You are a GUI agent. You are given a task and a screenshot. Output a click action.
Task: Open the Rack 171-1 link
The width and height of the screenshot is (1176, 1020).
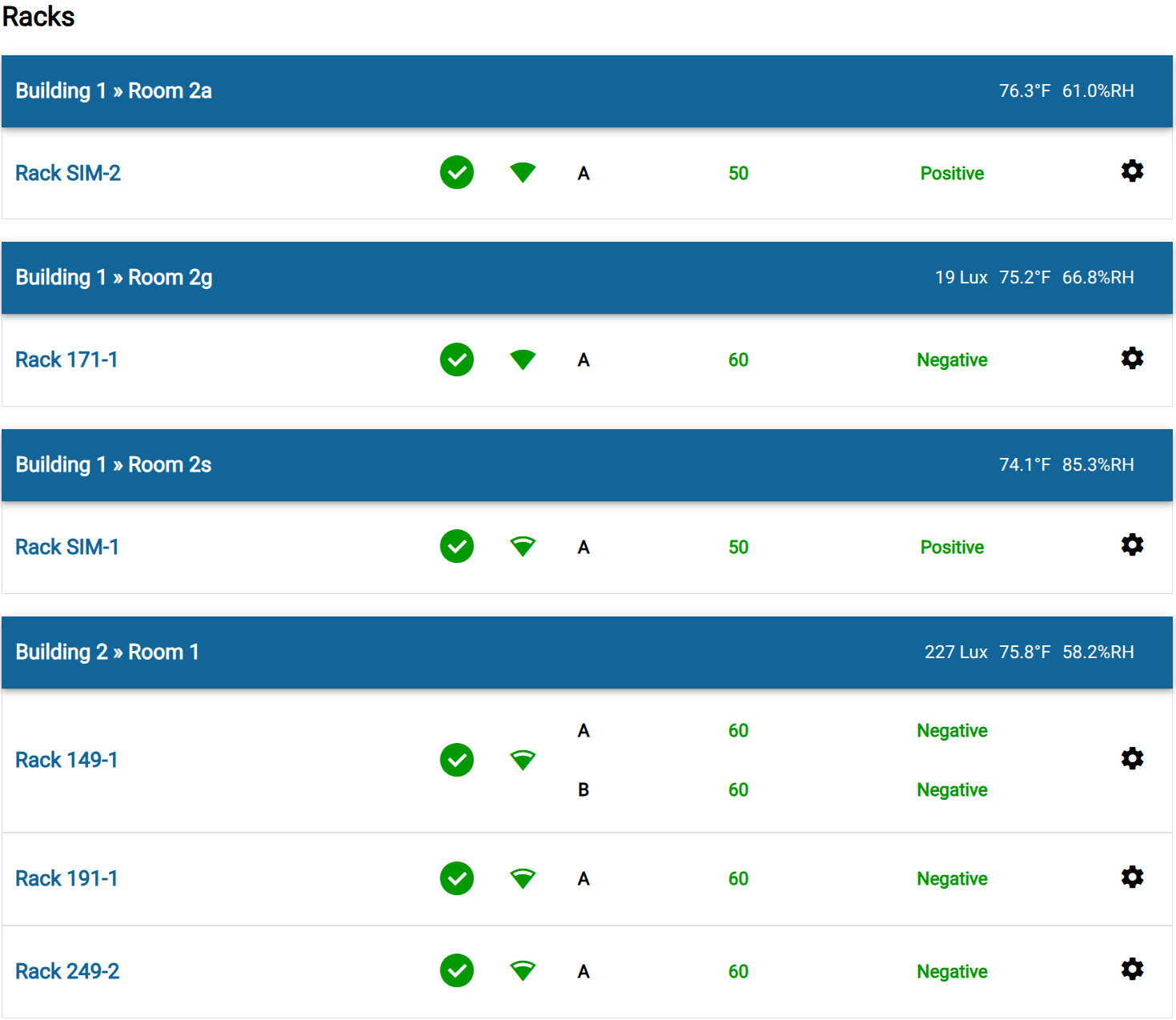click(x=66, y=359)
